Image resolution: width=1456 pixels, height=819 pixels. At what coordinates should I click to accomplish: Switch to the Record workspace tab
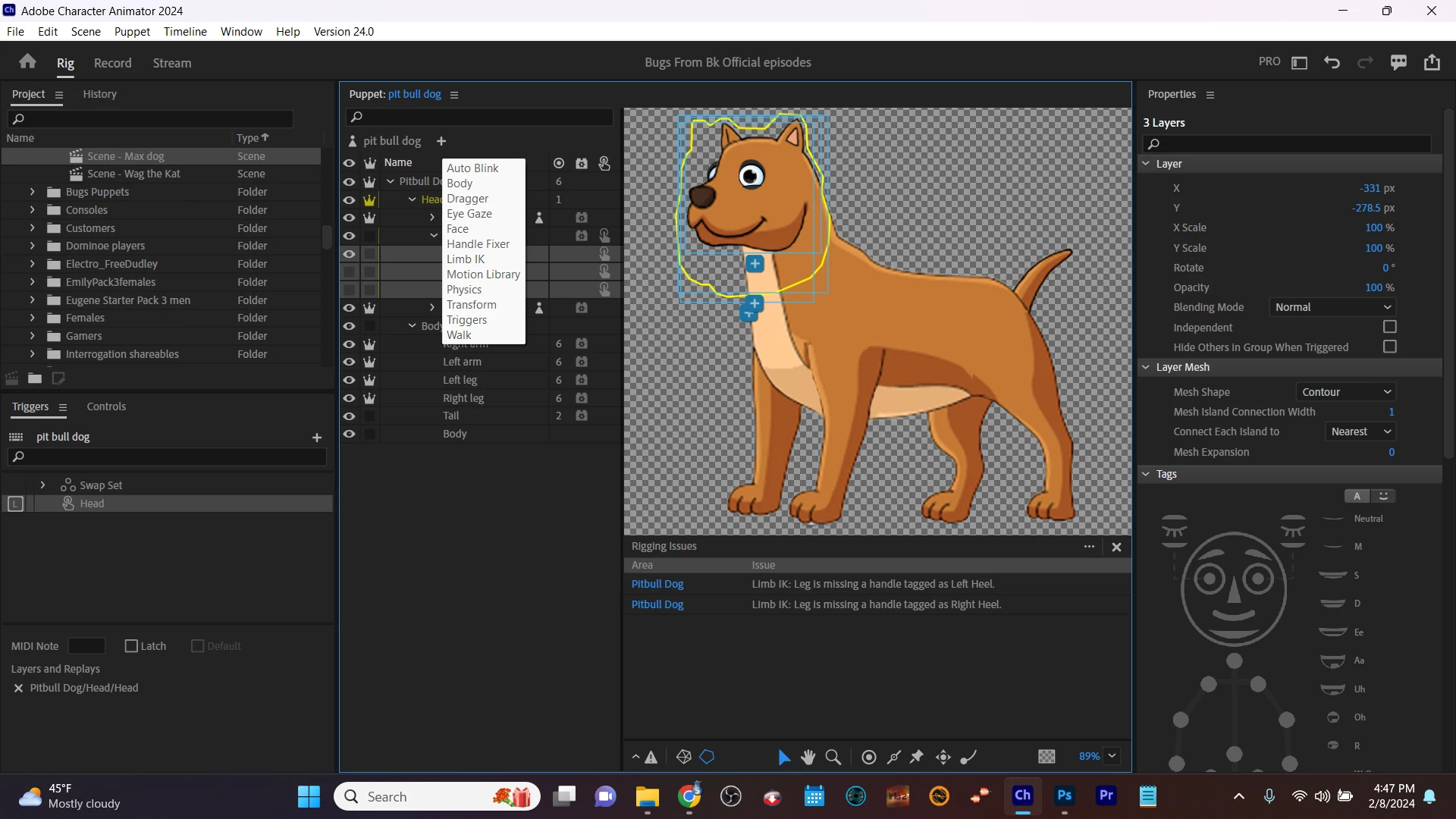point(112,63)
